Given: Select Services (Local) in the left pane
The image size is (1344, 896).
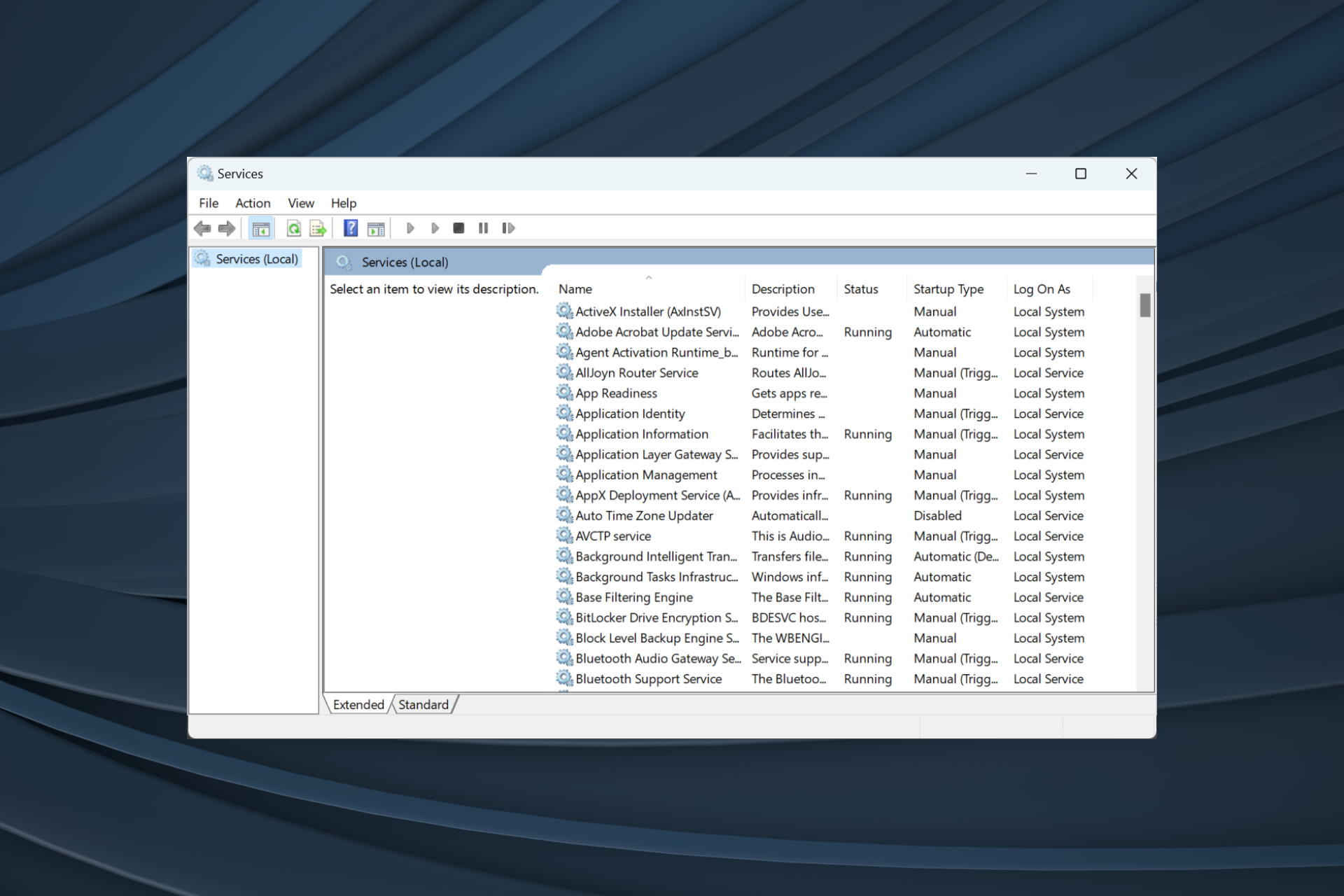Looking at the screenshot, I should pos(255,258).
